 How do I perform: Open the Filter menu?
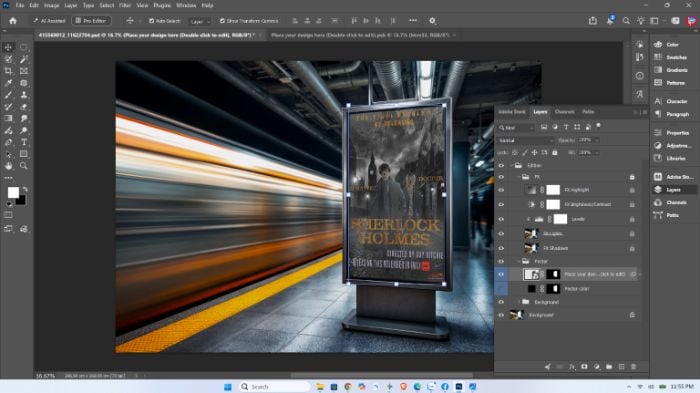coord(125,5)
